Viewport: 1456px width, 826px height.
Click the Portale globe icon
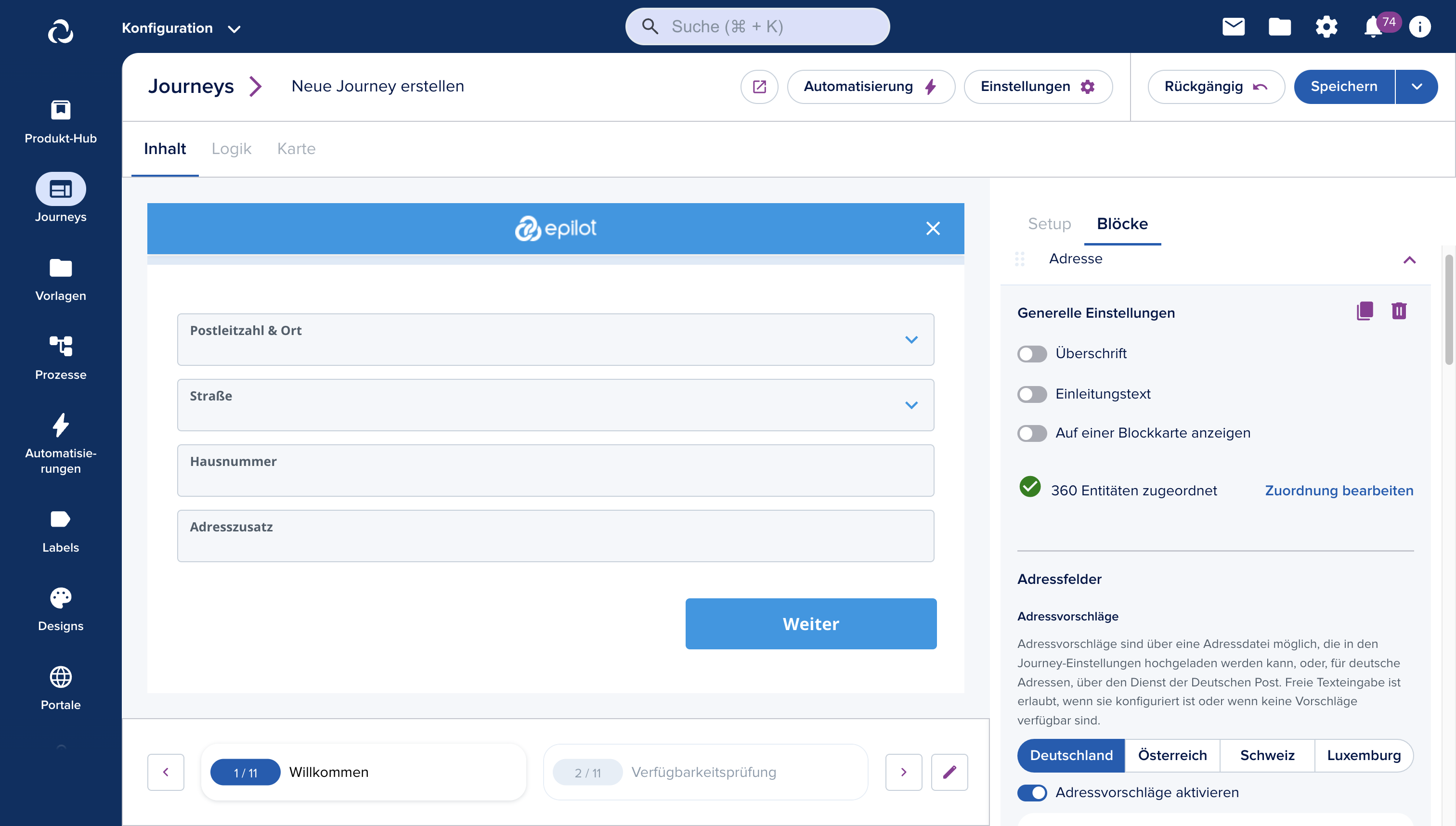(x=61, y=676)
